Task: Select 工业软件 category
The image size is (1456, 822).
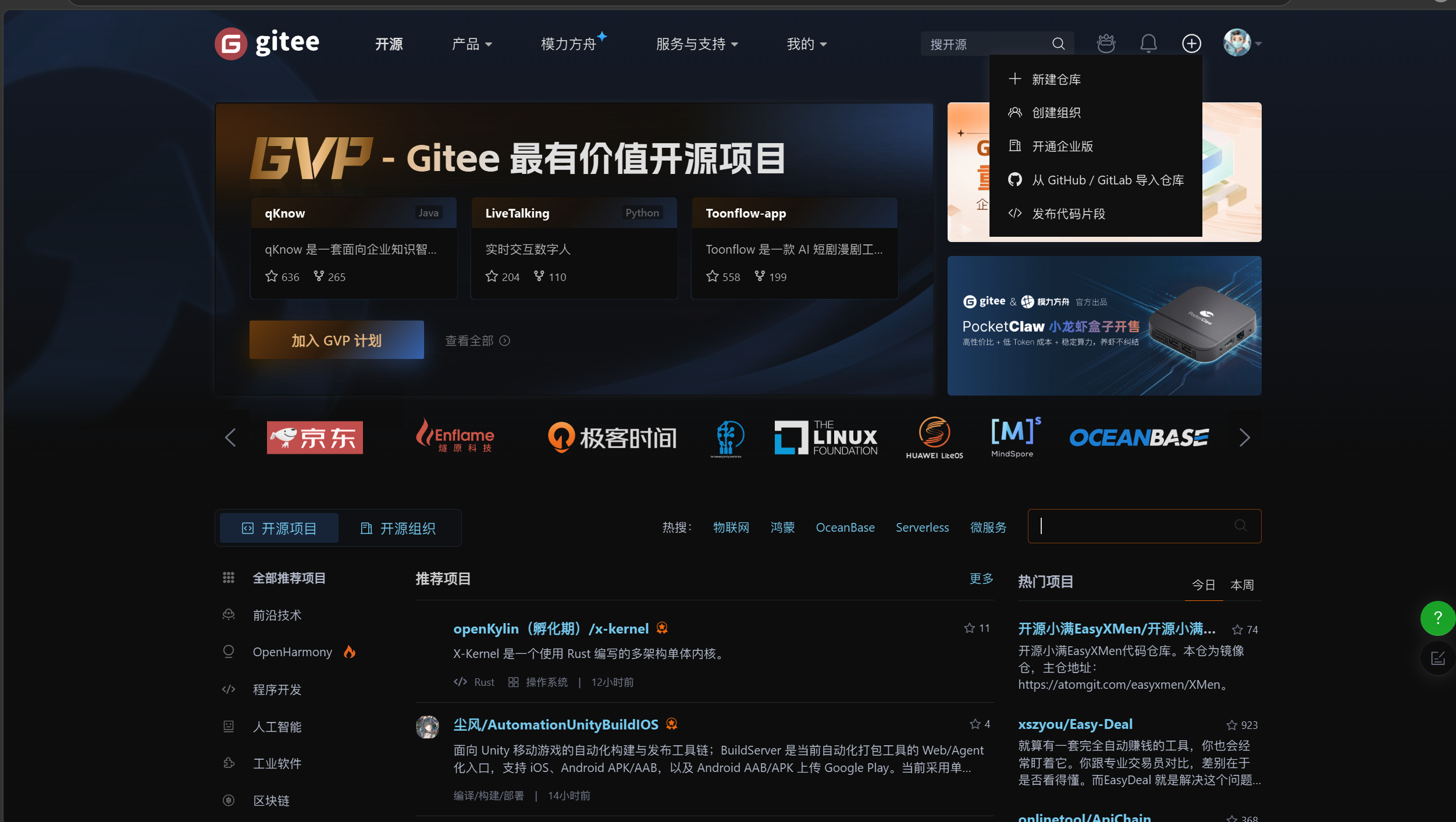Action: point(277,763)
